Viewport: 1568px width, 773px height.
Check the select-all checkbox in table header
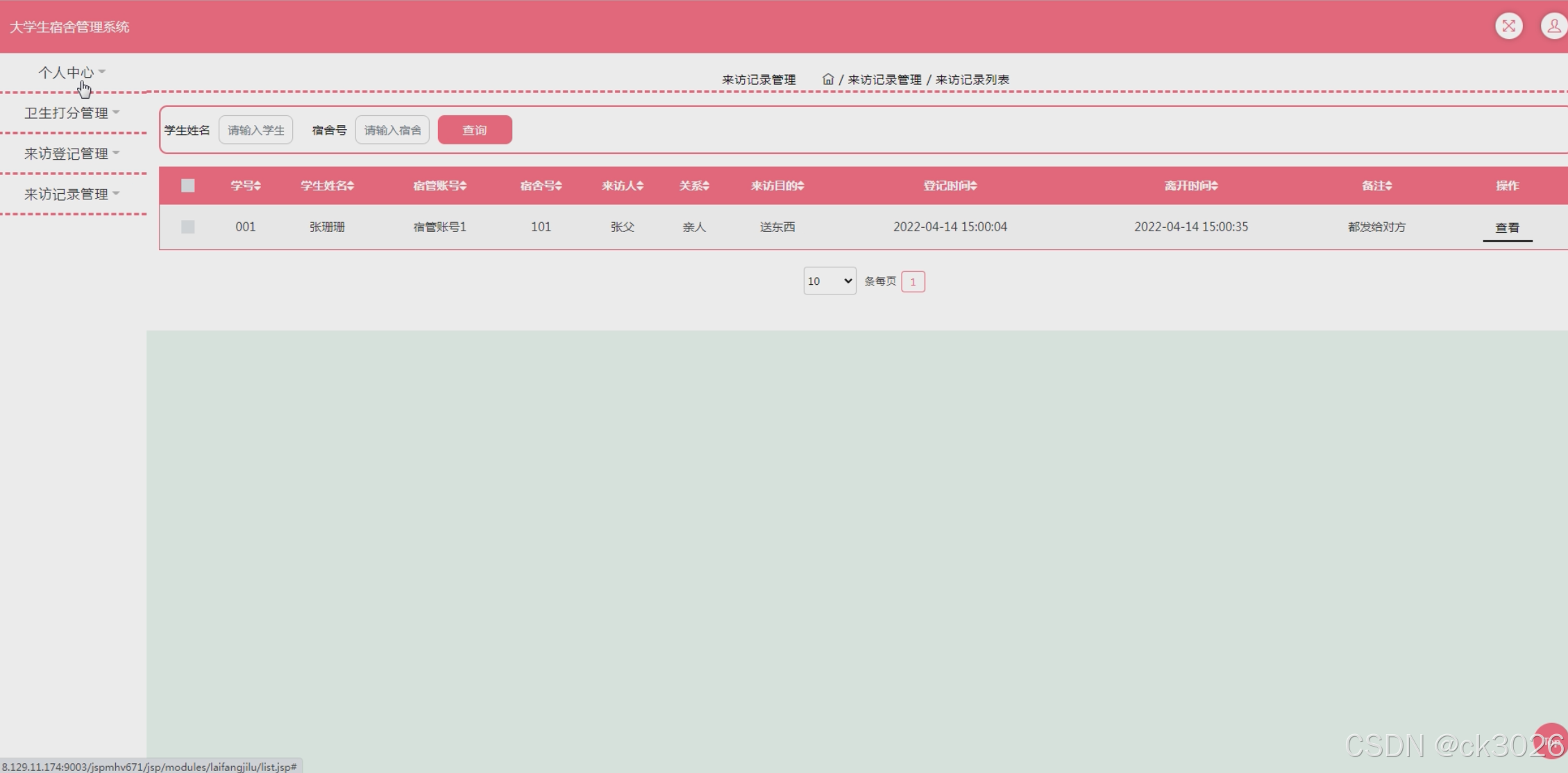click(187, 185)
